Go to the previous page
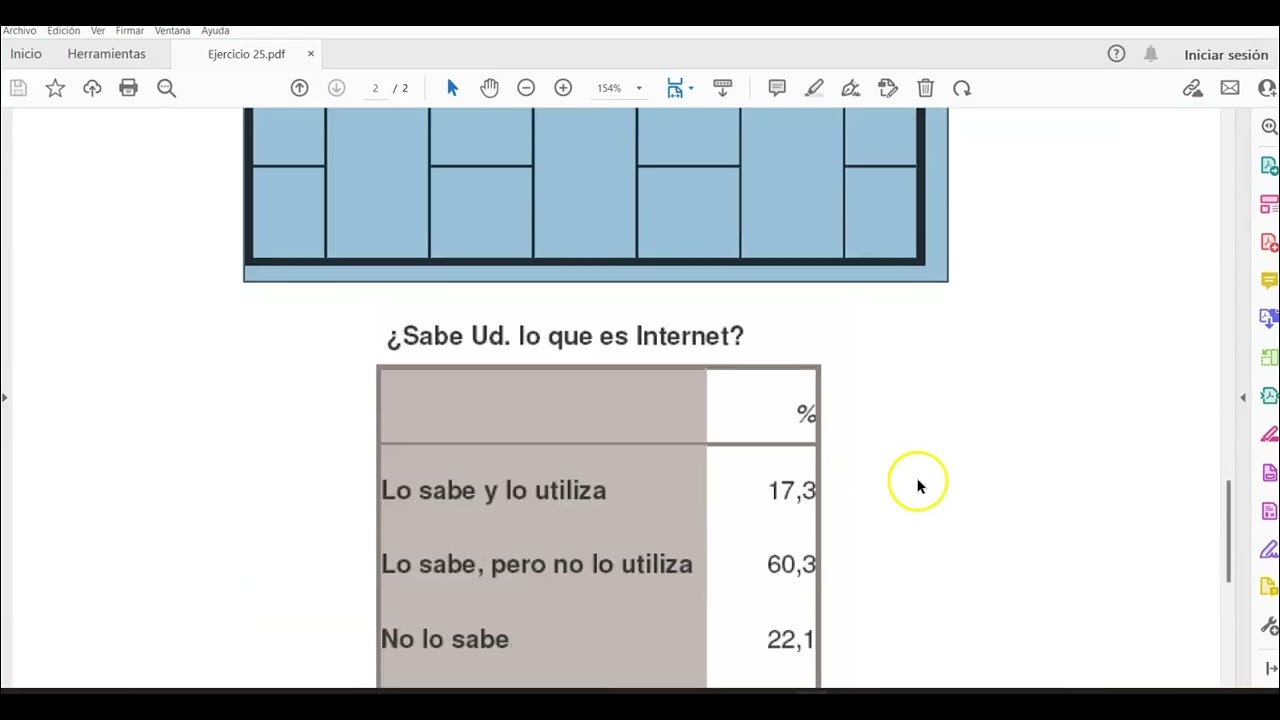The image size is (1280, 720). 299,88
